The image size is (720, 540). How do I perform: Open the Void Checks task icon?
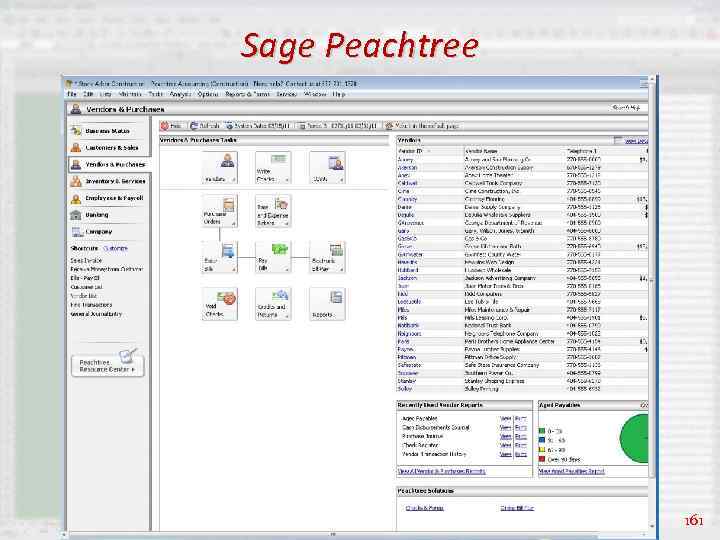[219, 304]
